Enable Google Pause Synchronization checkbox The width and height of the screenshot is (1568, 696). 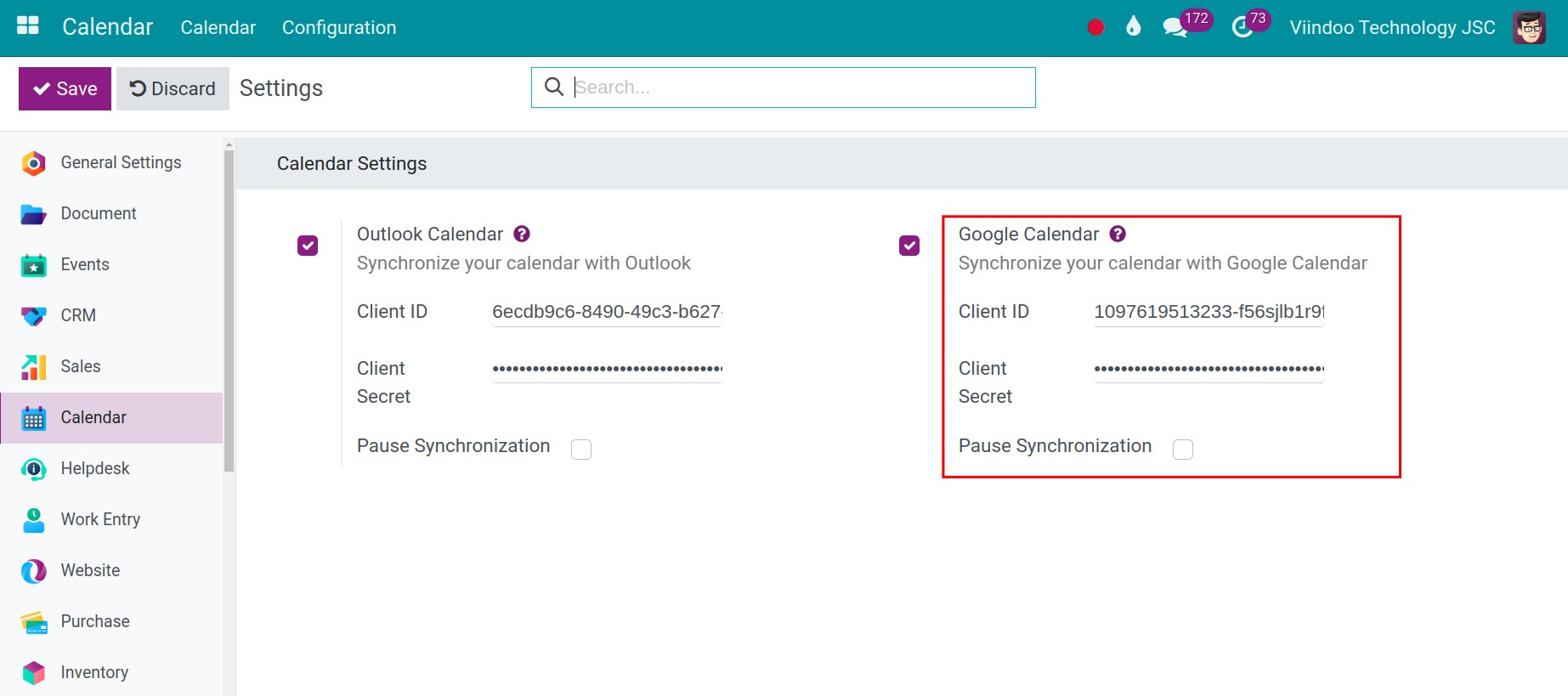point(1183,449)
